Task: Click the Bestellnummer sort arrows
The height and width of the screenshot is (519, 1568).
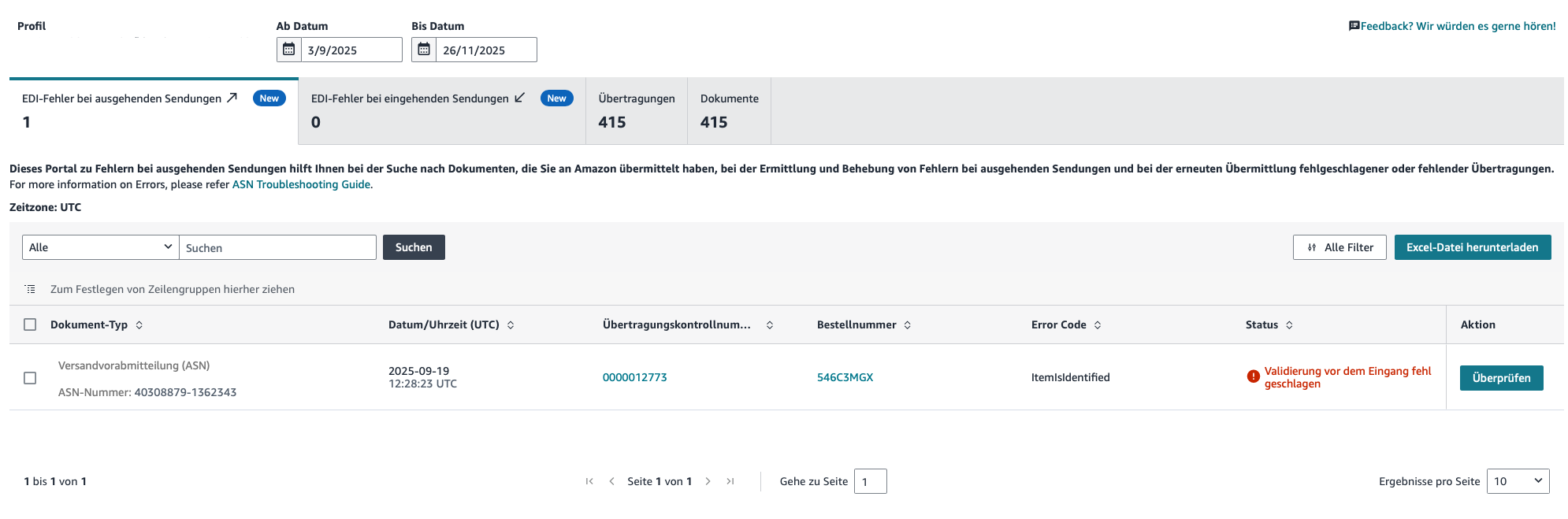Action: (908, 325)
